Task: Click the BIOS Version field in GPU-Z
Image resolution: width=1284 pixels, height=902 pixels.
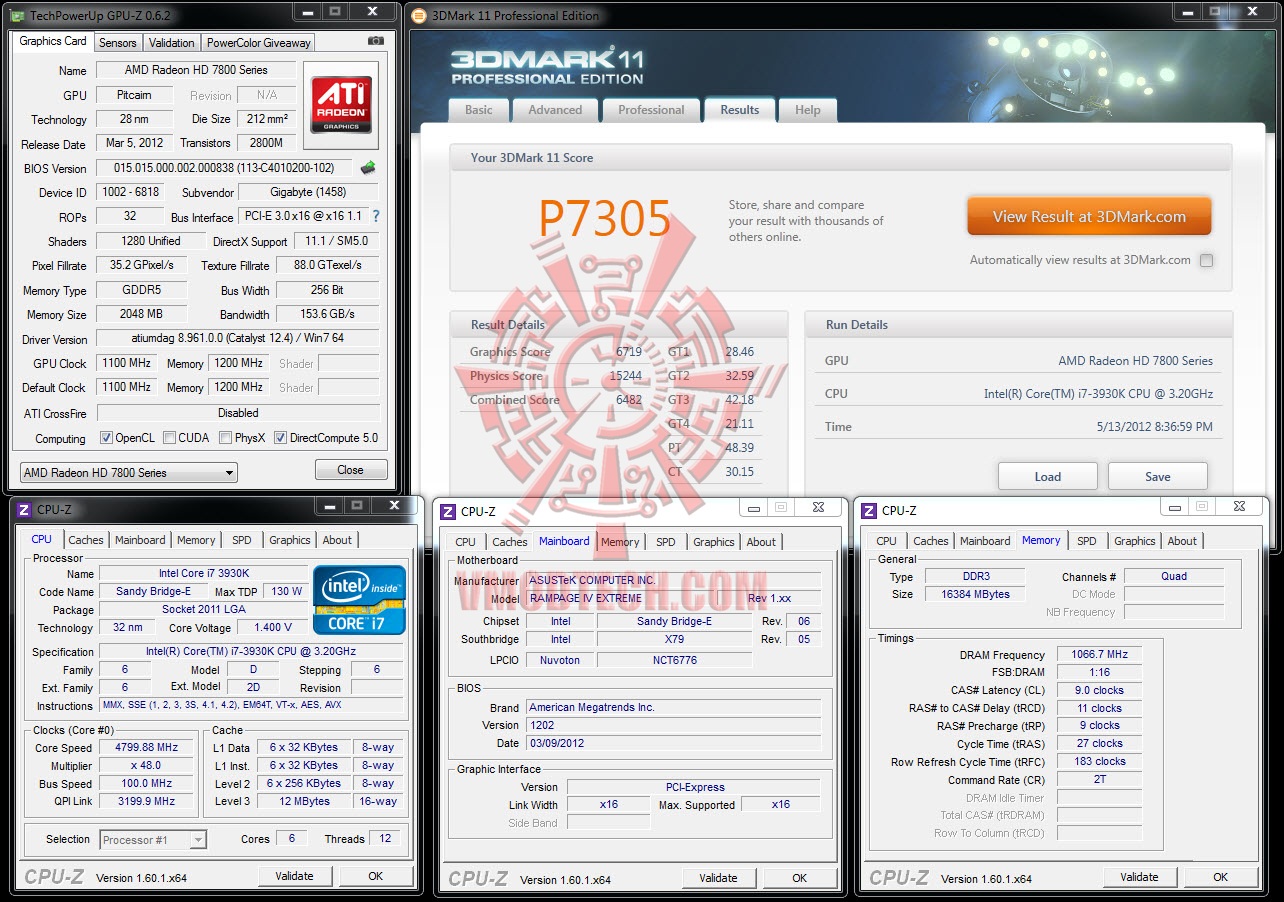Action: [226, 168]
